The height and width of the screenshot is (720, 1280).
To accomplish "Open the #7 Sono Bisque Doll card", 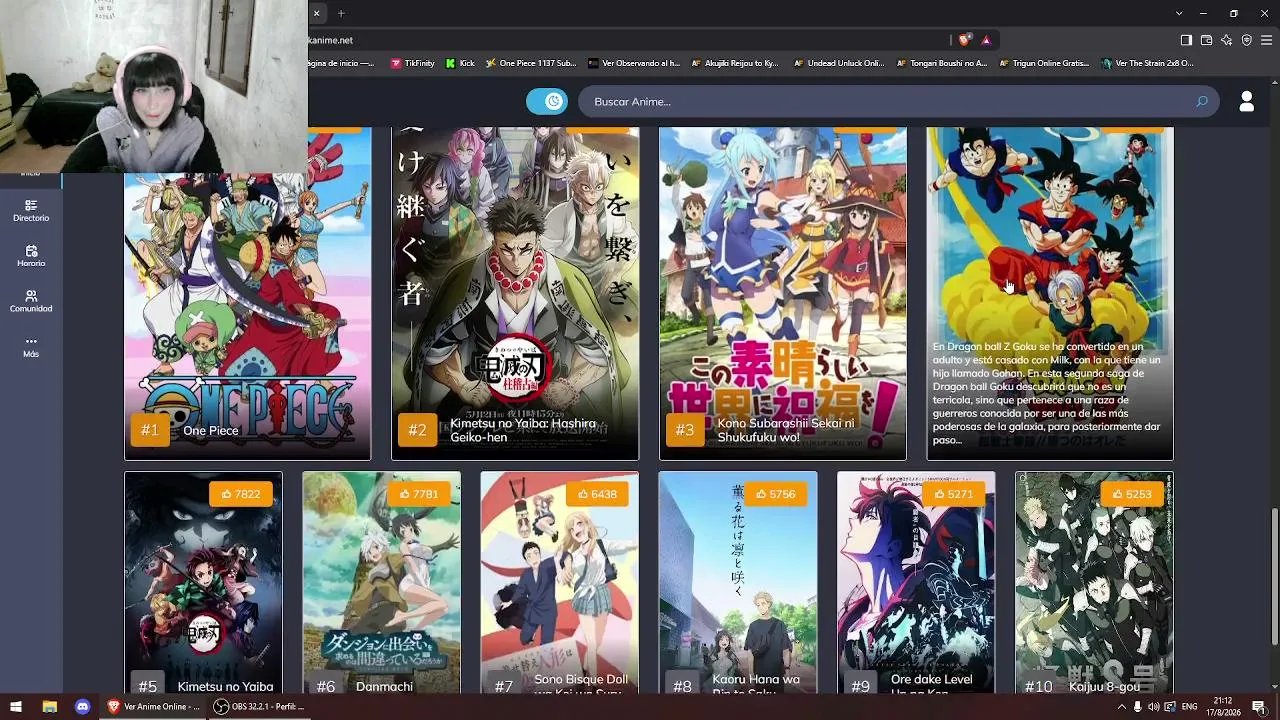I will (x=560, y=583).
